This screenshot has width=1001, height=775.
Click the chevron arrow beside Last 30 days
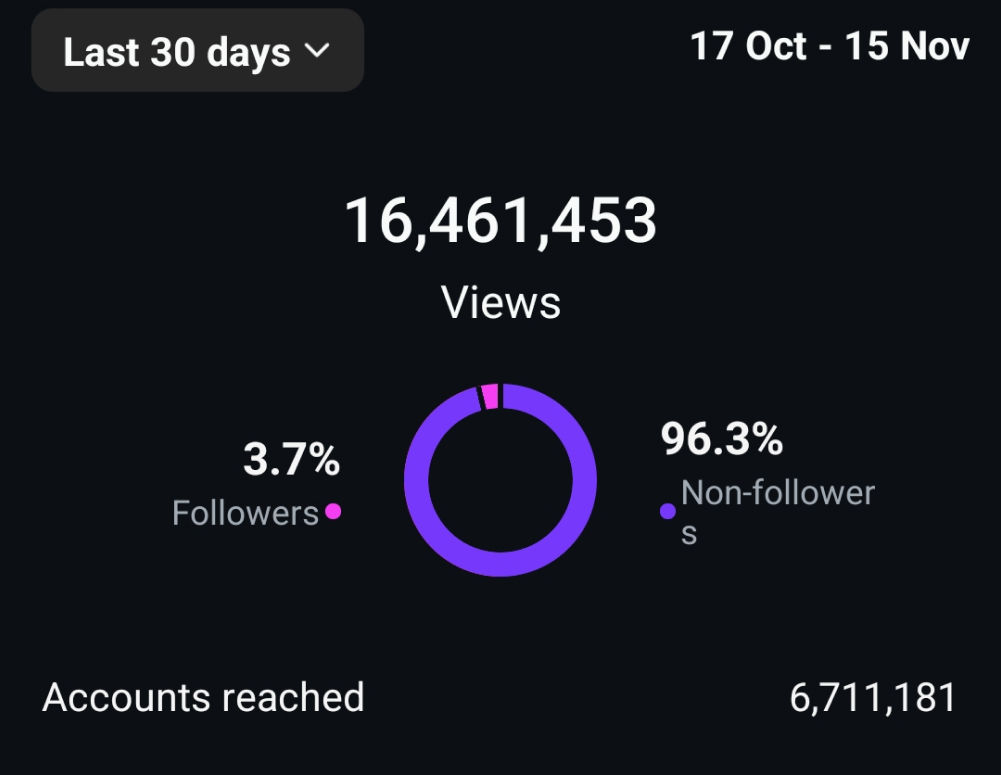click(316, 51)
